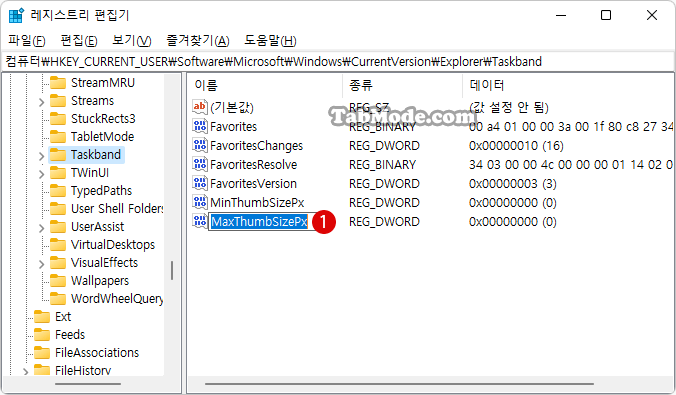The width and height of the screenshot is (676, 395).
Task: Select the Wallpapers tree key
Action: [x=100, y=281]
